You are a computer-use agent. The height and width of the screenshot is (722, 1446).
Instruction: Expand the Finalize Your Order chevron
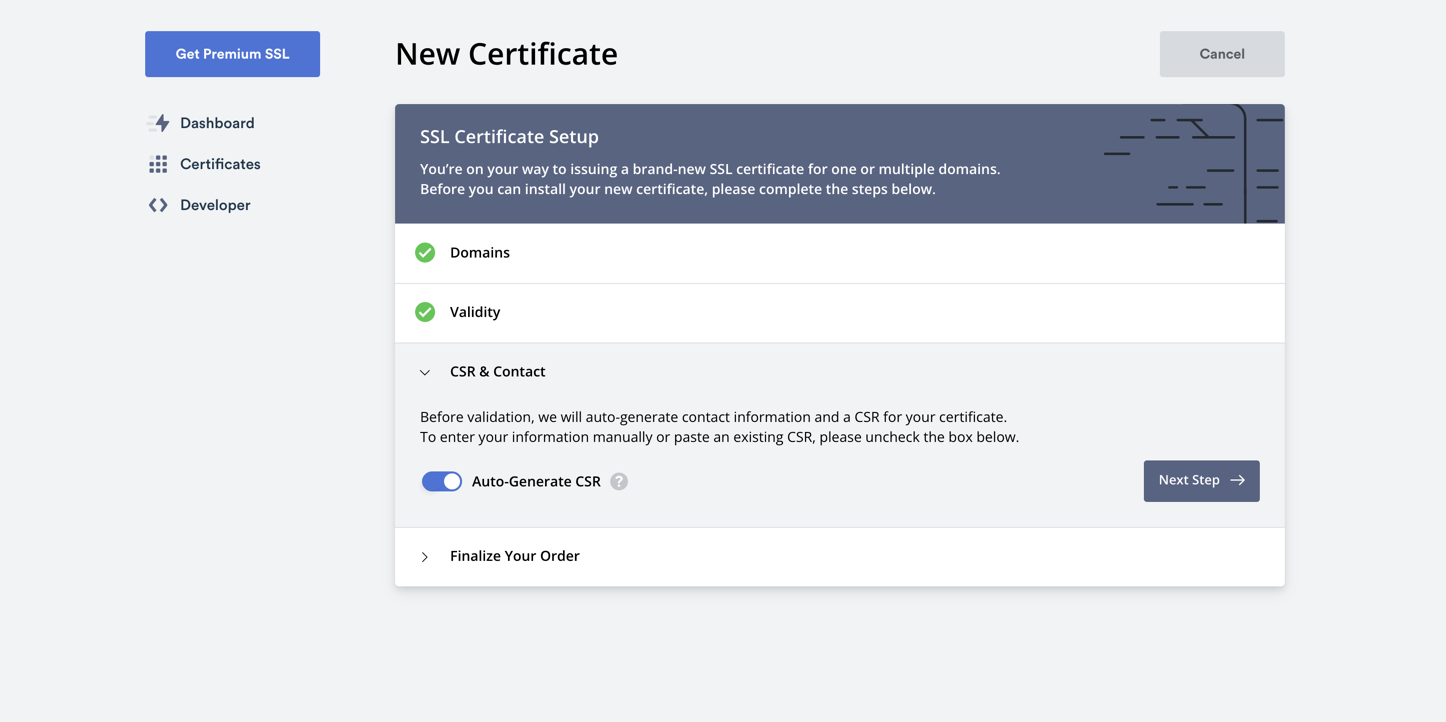coord(425,557)
